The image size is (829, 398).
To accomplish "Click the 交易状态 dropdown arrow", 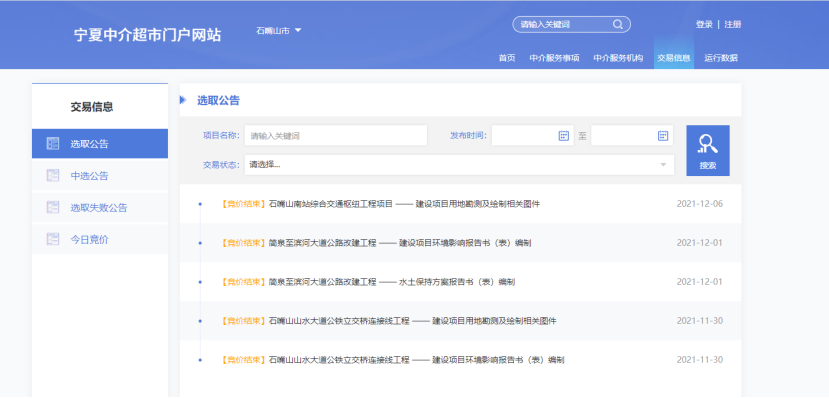I will [663, 165].
